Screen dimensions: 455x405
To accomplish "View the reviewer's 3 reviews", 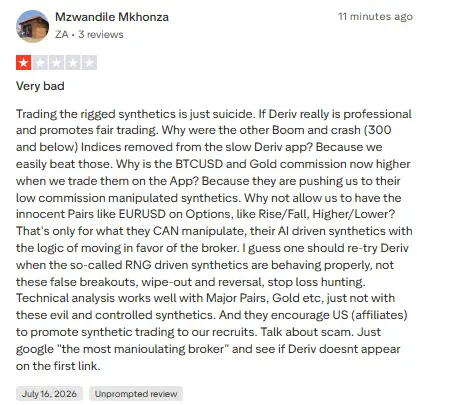I will (x=101, y=34).
